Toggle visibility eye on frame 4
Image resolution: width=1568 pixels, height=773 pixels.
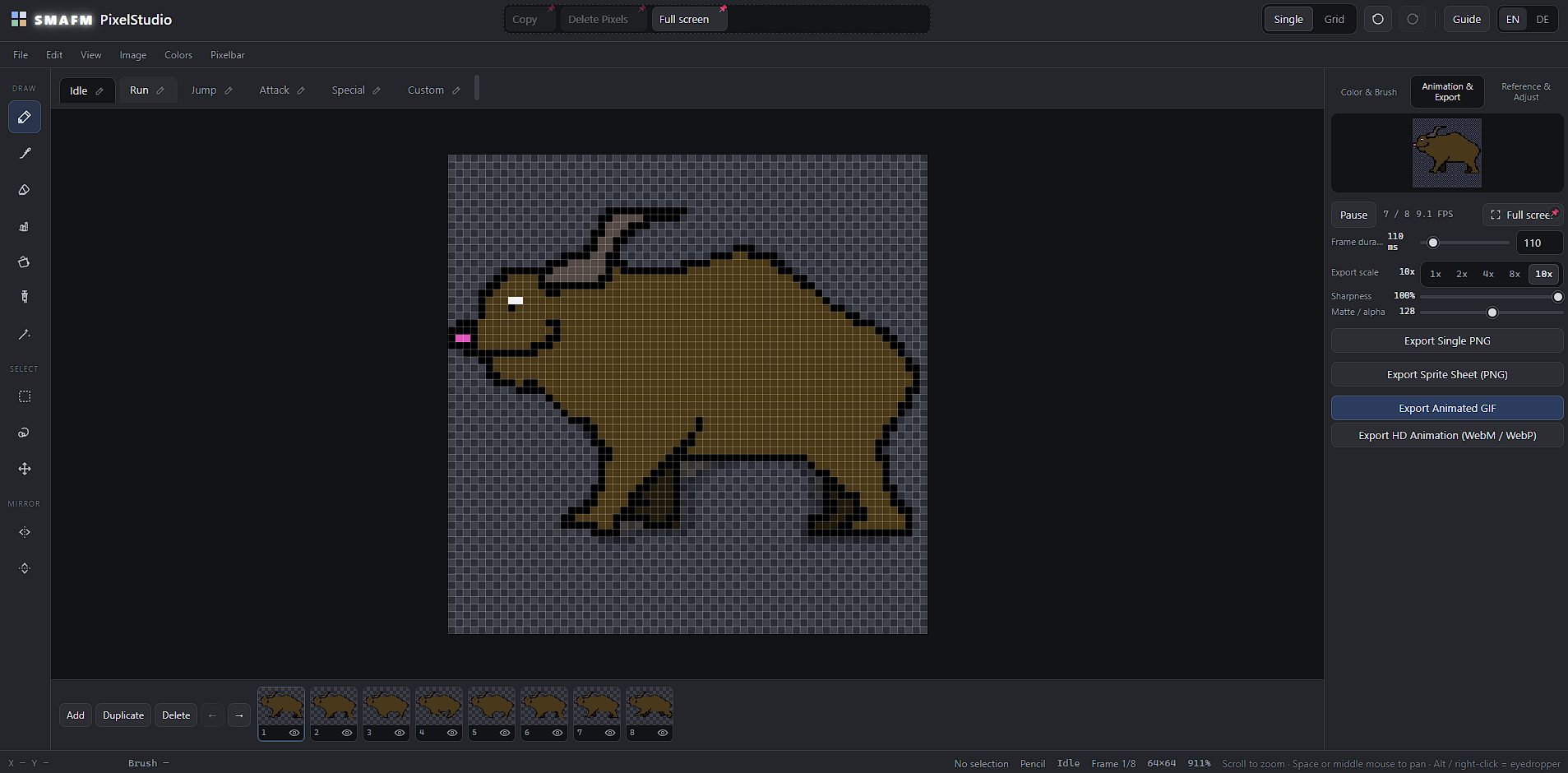(452, 733)
